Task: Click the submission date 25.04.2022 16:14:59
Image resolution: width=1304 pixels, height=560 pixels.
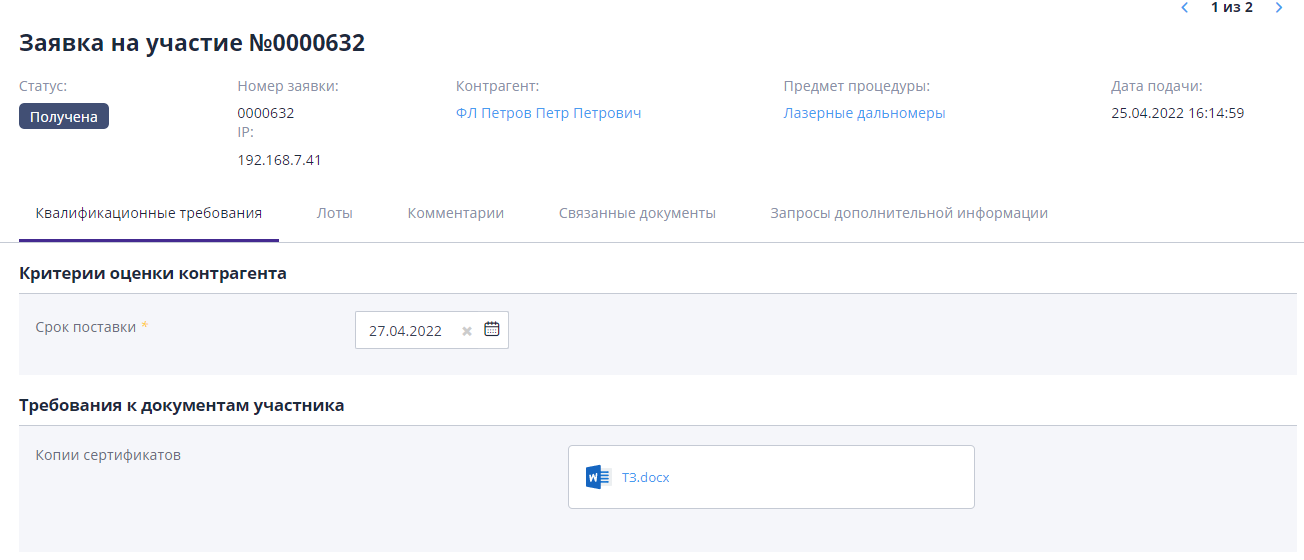Action: click(1177, 113)
